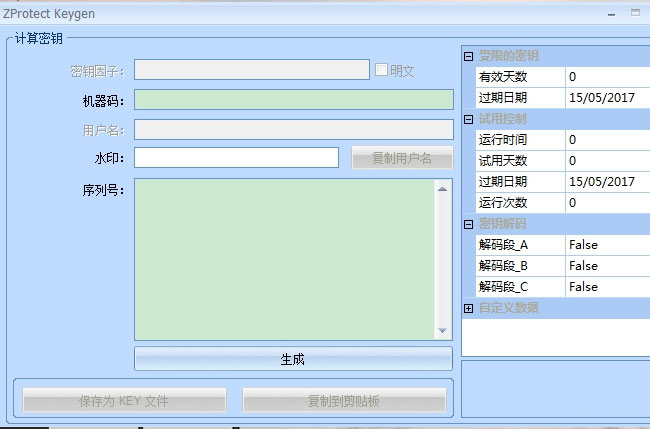This screenshot has height=429, width=650.
Task: Select the 有效天数 value cell
Action: point(608,77)
